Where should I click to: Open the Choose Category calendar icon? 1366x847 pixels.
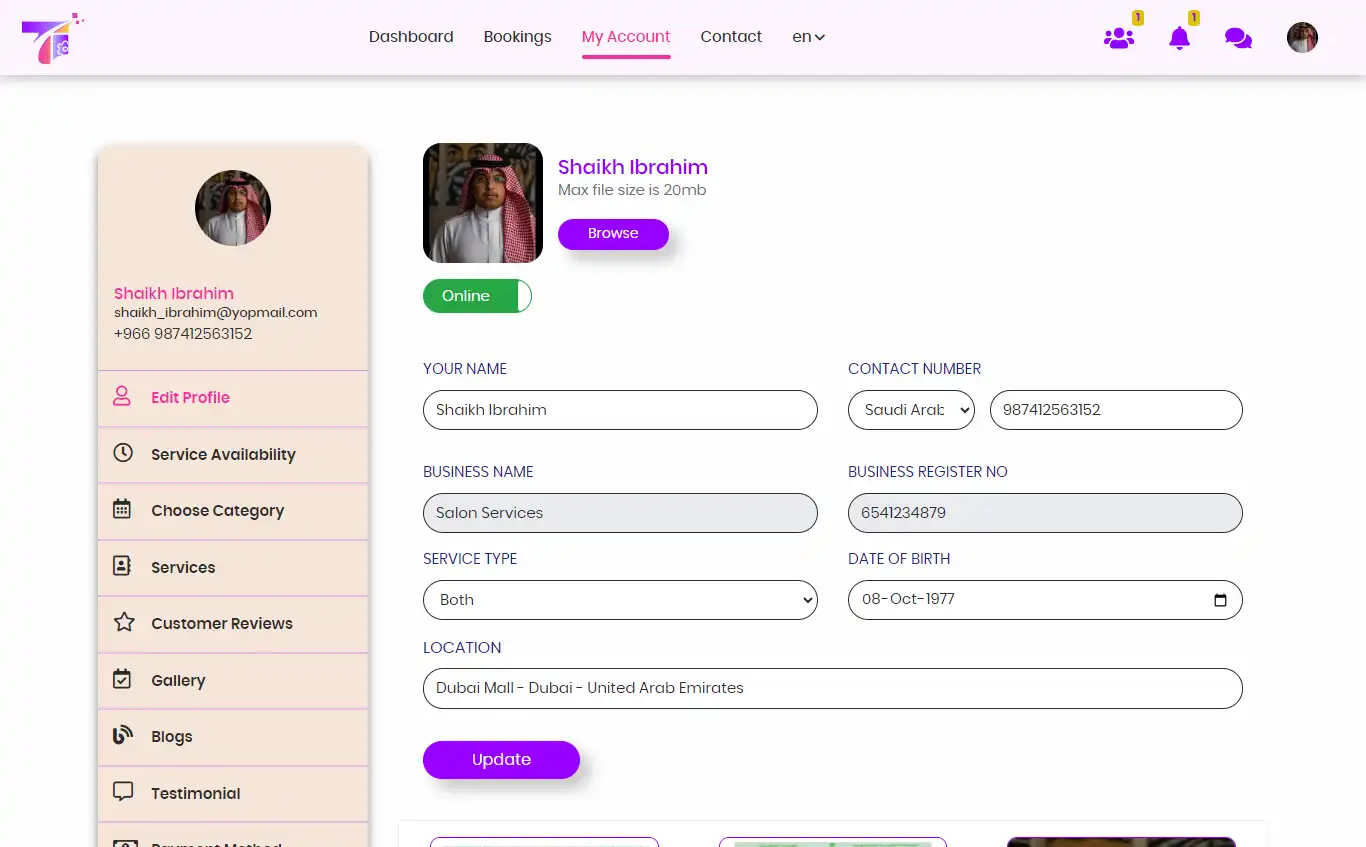(122, 510)
